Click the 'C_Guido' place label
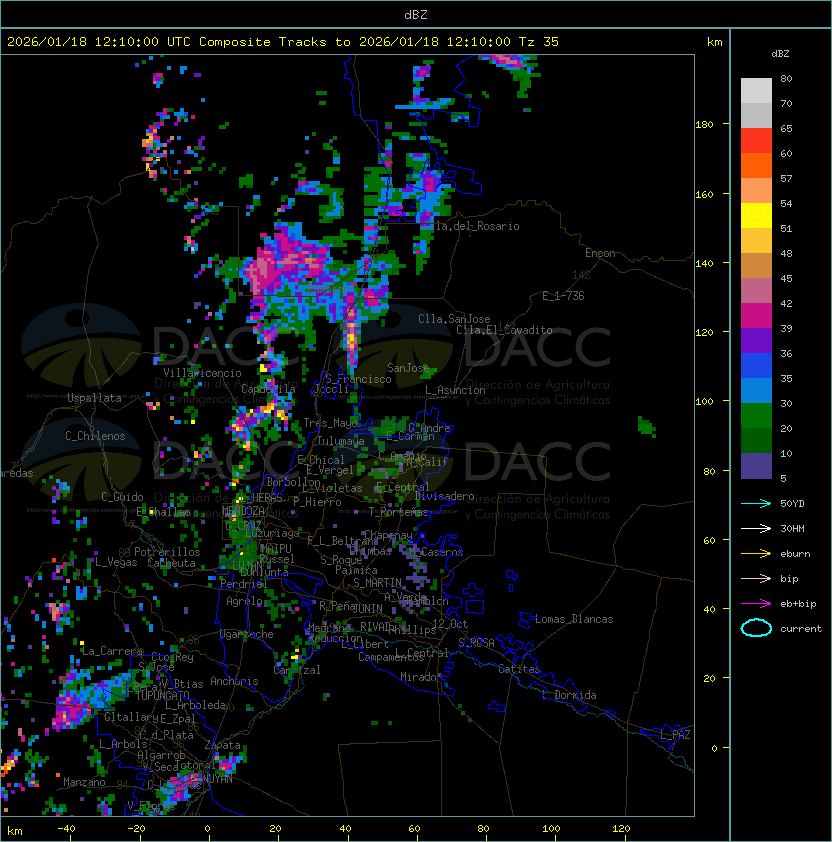 click(122, 497)
